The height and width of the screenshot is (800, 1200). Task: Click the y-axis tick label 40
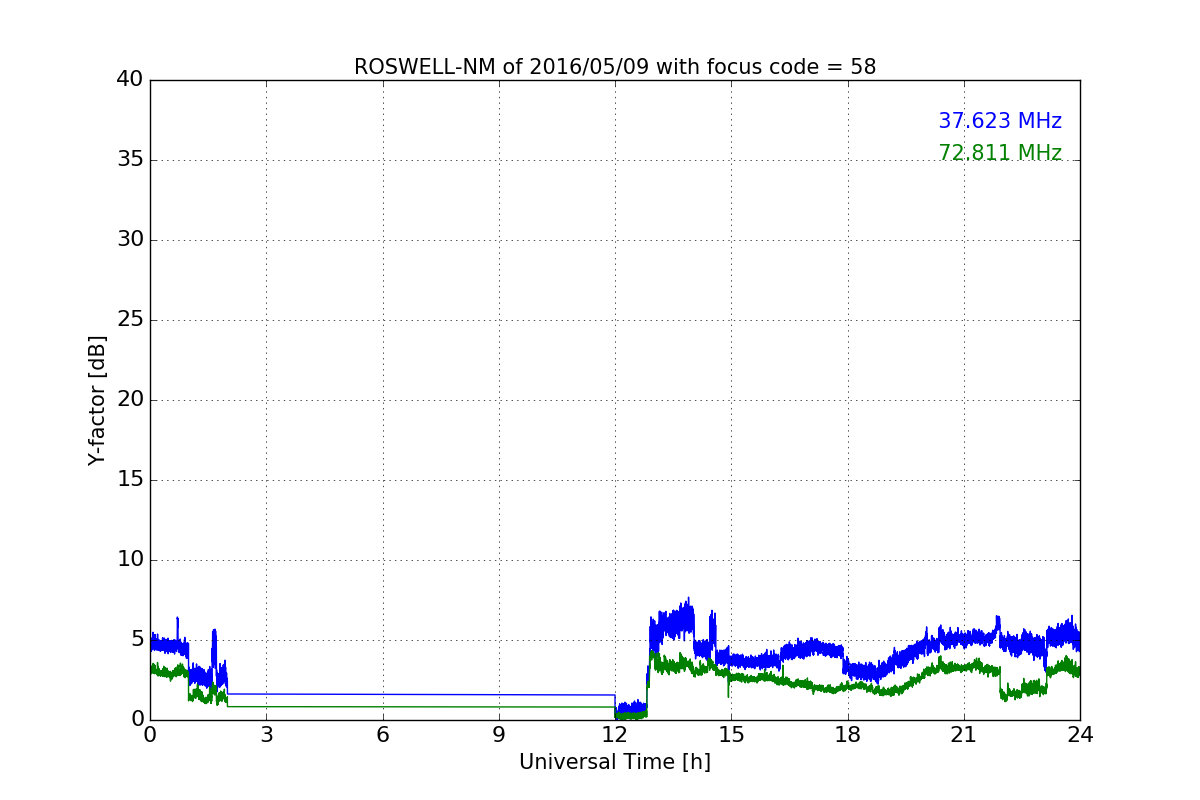point(130,80)
